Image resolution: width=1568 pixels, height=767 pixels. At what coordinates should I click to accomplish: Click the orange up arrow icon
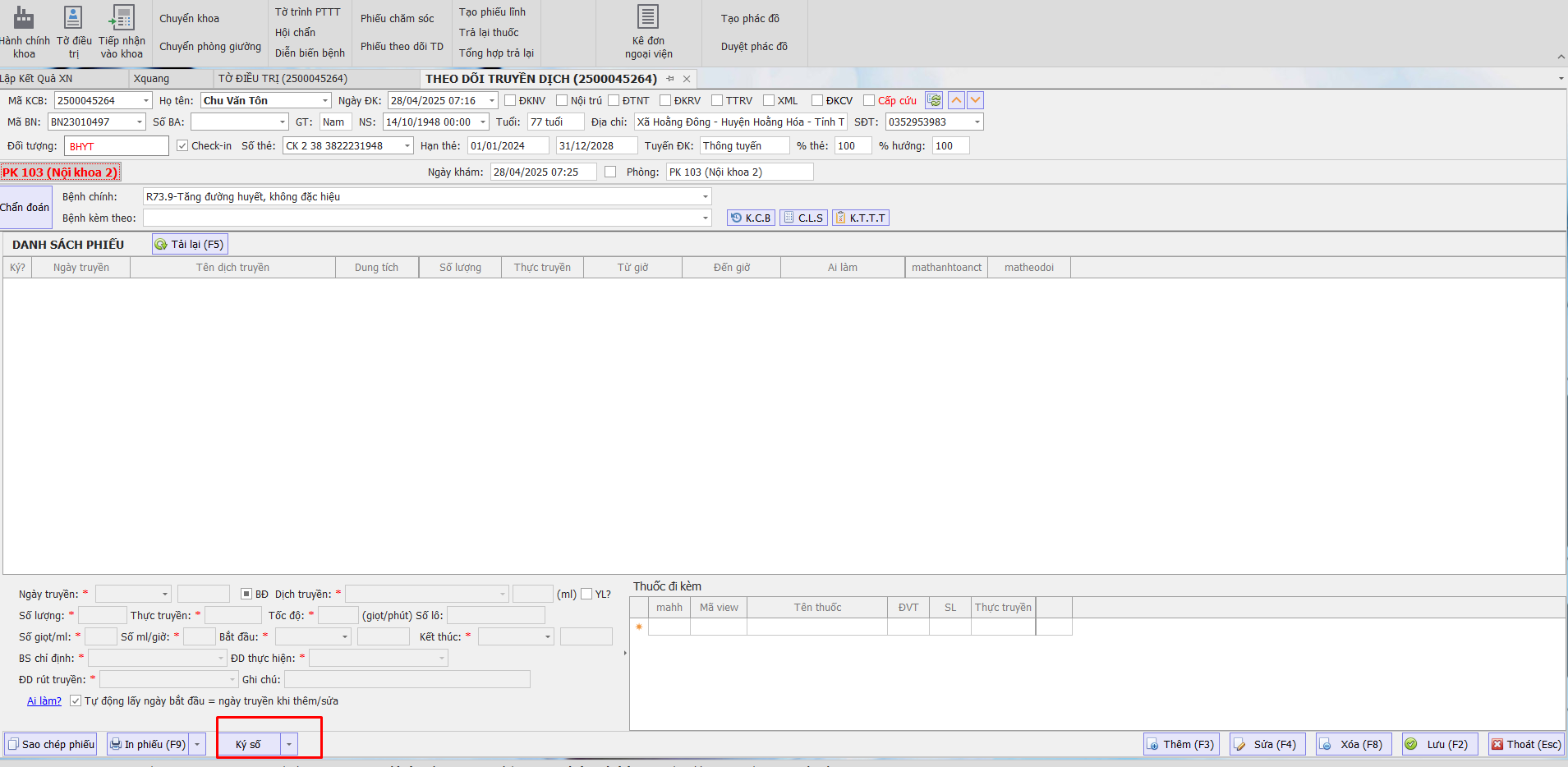click(956, 100)
